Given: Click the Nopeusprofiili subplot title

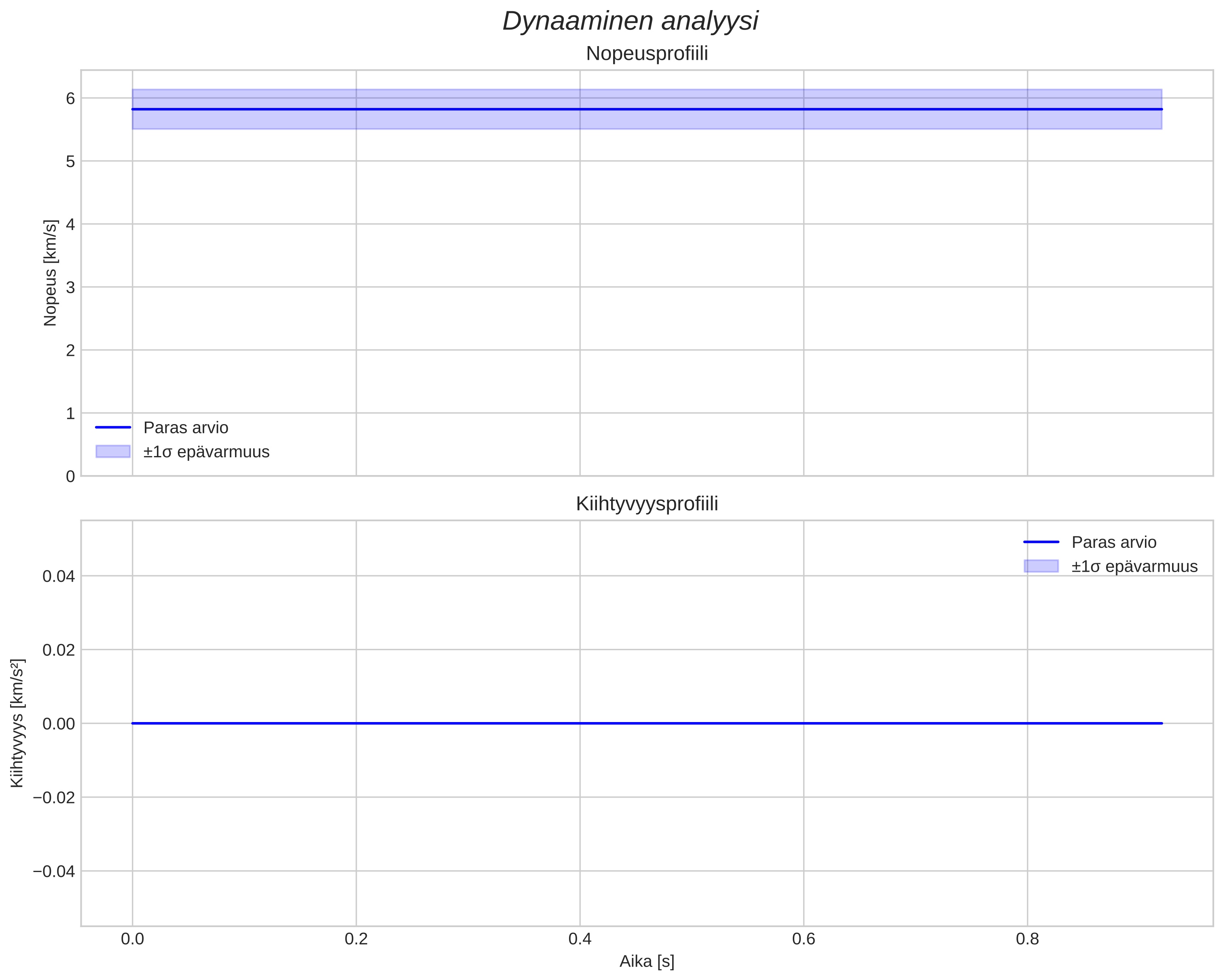Looking at the screenshot, I should pyautogui.click(x=647, y=54).
